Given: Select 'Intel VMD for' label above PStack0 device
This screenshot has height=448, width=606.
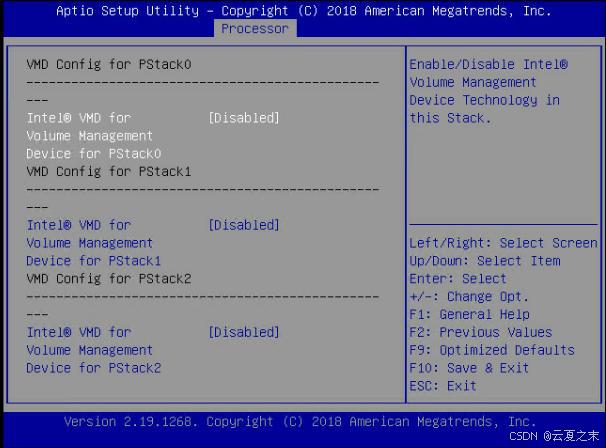Looking at the screenshot, I should coord(79,118).
